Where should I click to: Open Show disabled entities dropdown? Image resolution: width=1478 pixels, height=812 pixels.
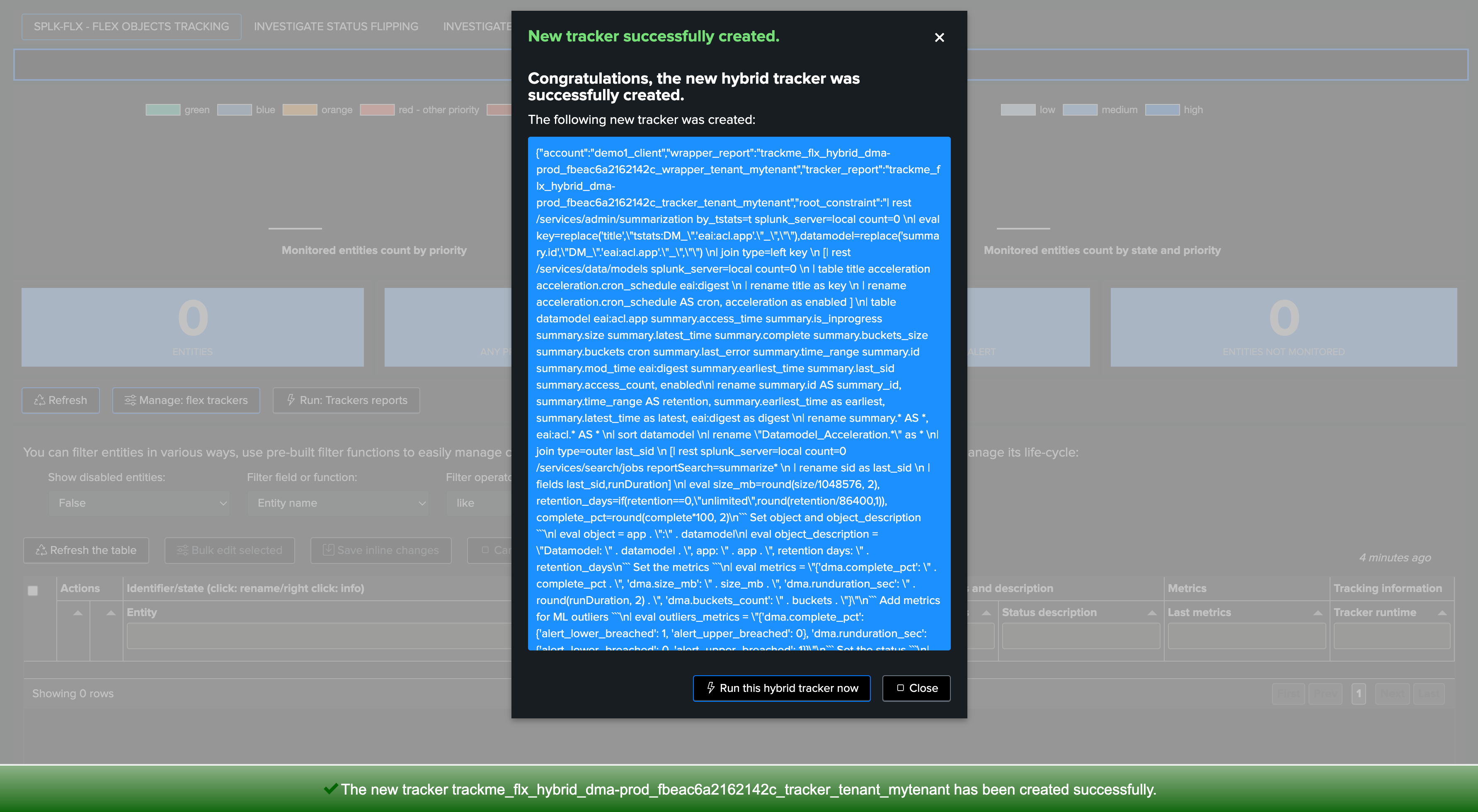click(139, 503)
